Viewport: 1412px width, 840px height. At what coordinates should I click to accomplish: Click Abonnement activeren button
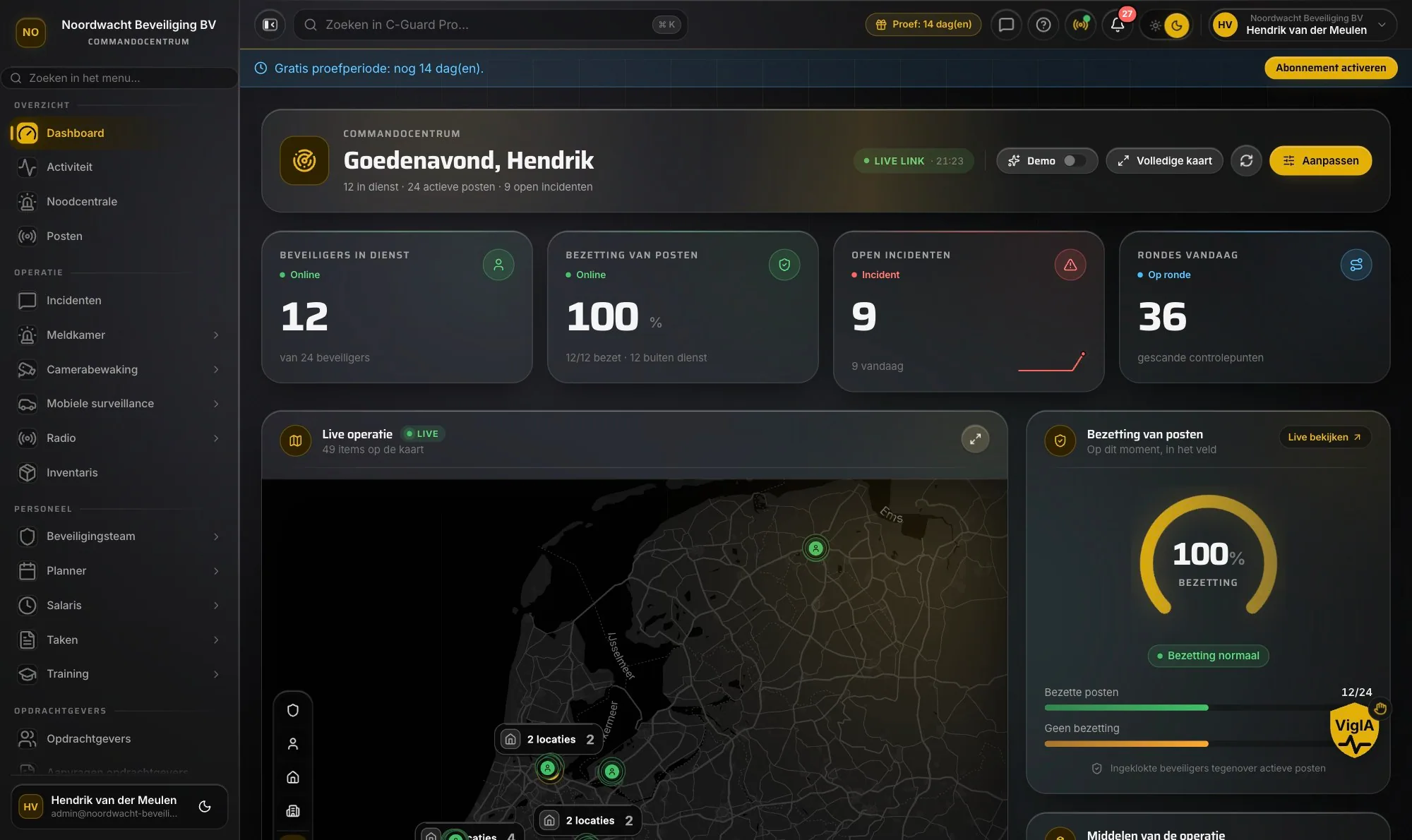(x=1331, y=68)
